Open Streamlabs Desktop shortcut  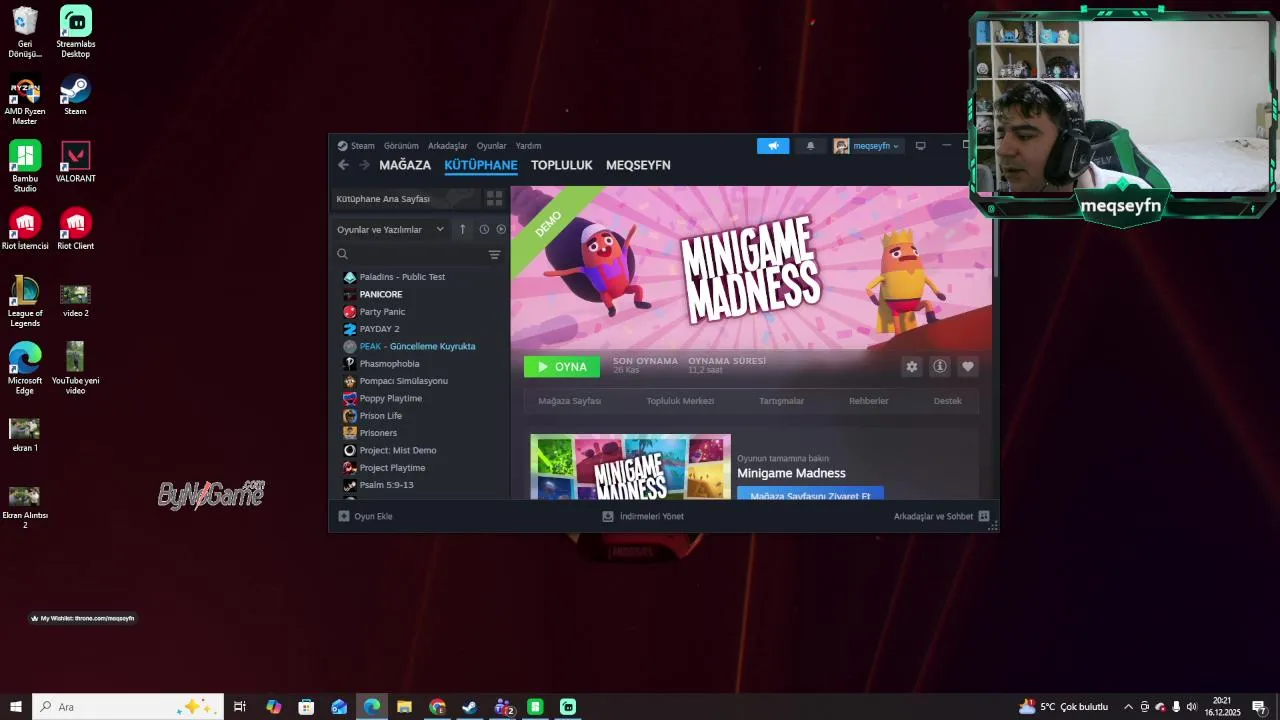click(x=75, y=31)
